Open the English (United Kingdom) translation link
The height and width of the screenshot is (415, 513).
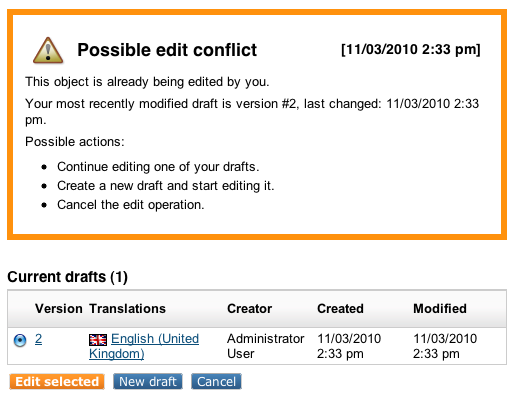pyautogui.click(x=144, y=346)
